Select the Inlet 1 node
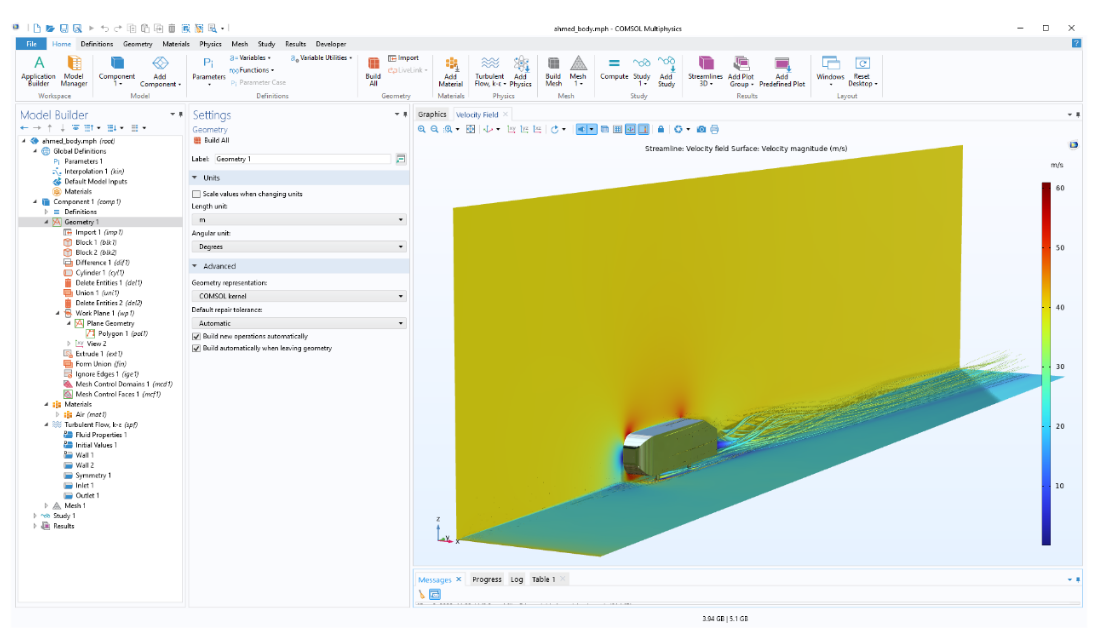Image resolution: width=1093 pixels, height=631 pixels. (79, 485)
